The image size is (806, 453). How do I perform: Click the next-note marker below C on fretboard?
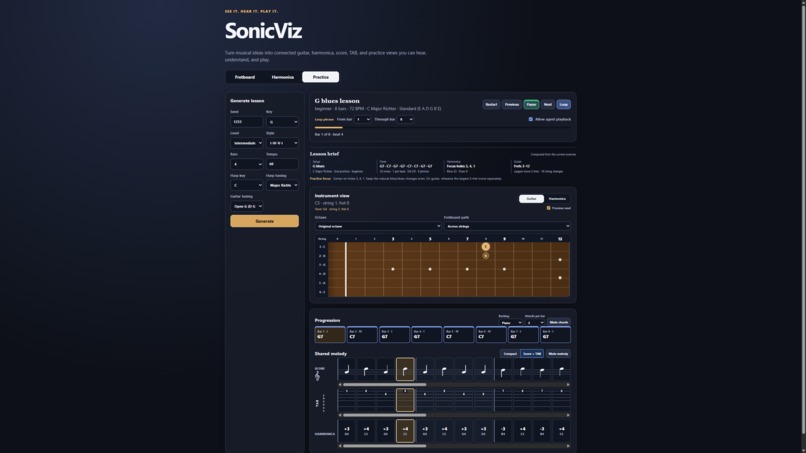click(485, 256)
